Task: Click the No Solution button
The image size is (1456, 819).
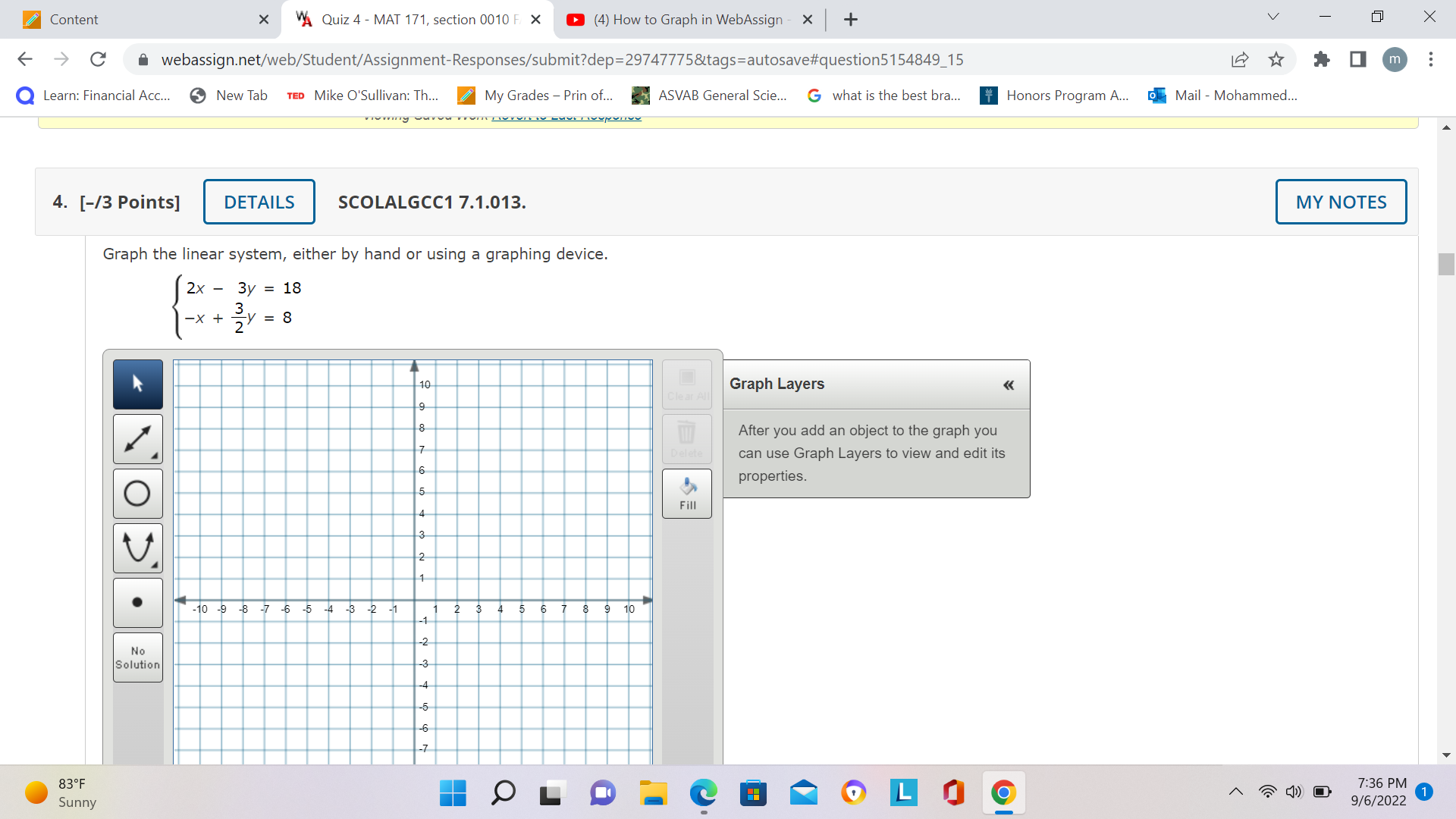Action: [137, 657]
